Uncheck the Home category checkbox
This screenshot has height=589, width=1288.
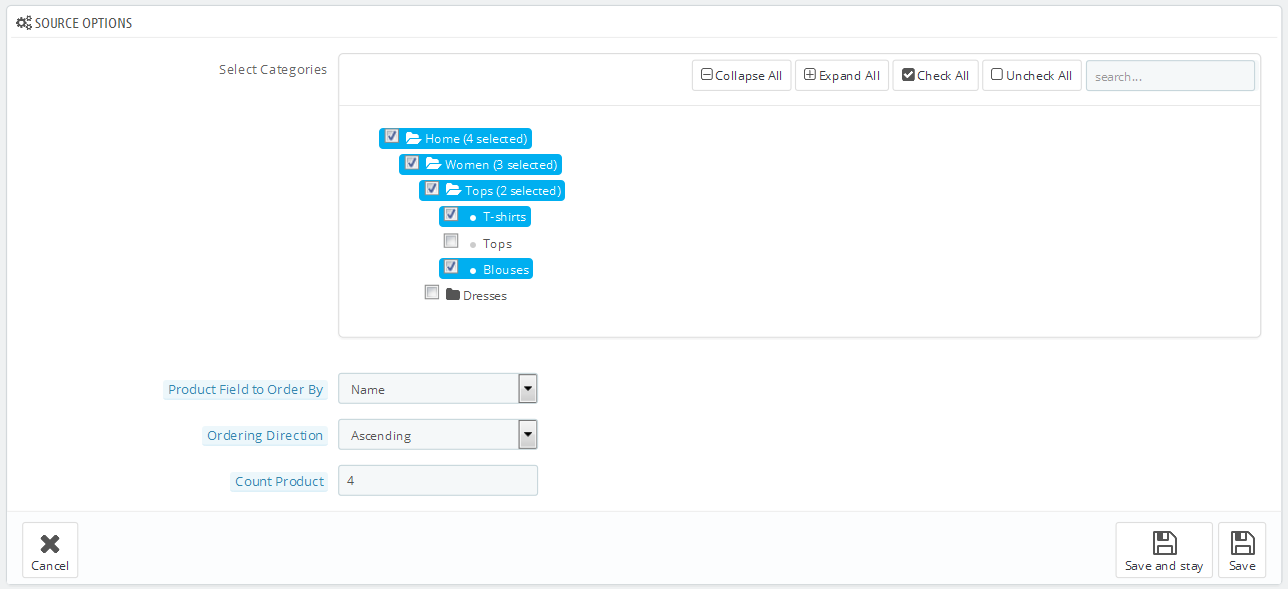(392, 137)
